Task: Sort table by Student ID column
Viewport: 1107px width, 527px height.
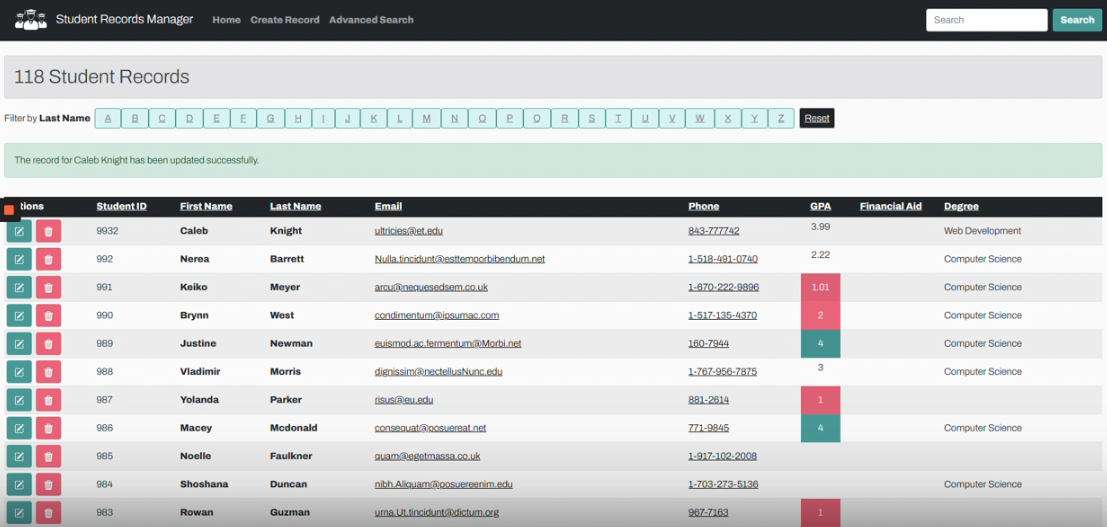Action: pyautogui.click(x=121, y=206)
